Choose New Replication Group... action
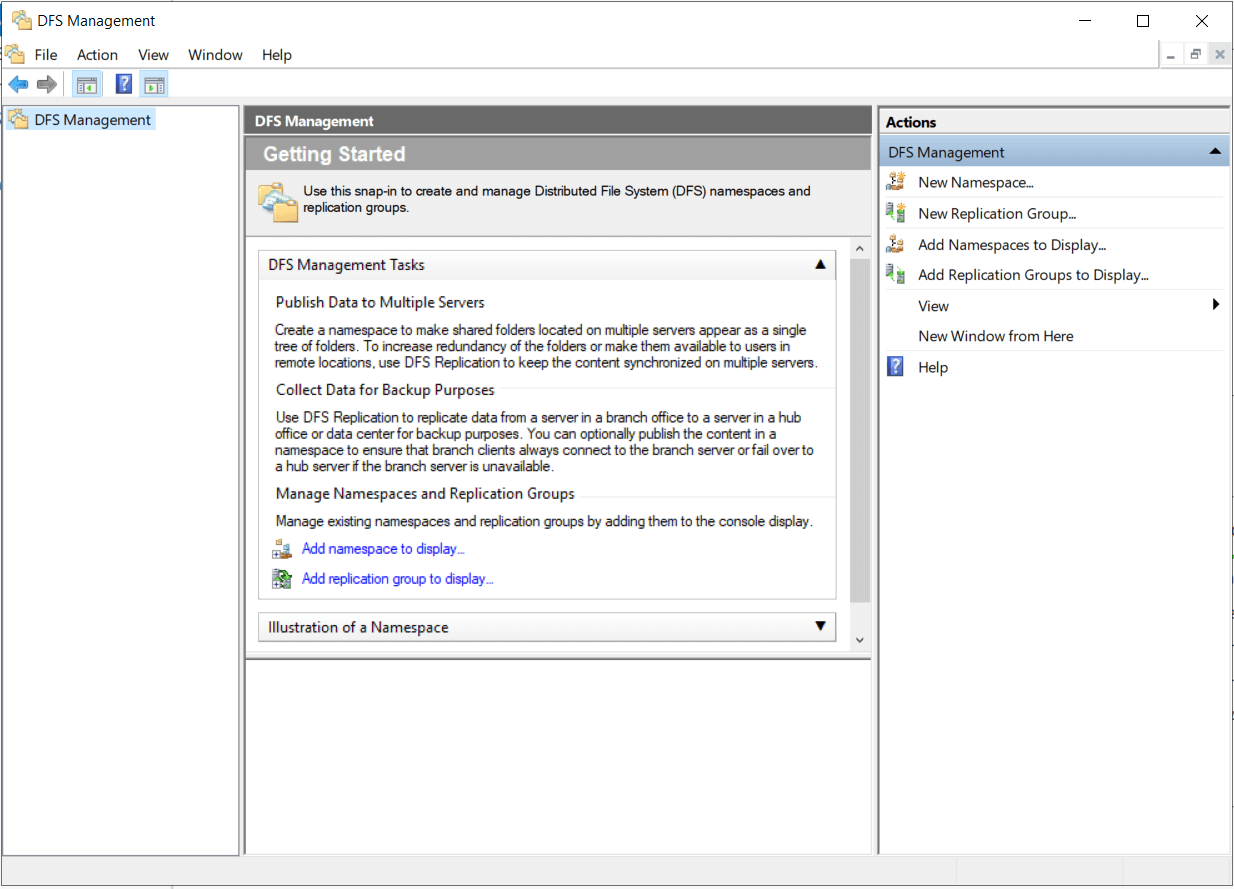 pyautogui.click(x=997, y=214)
